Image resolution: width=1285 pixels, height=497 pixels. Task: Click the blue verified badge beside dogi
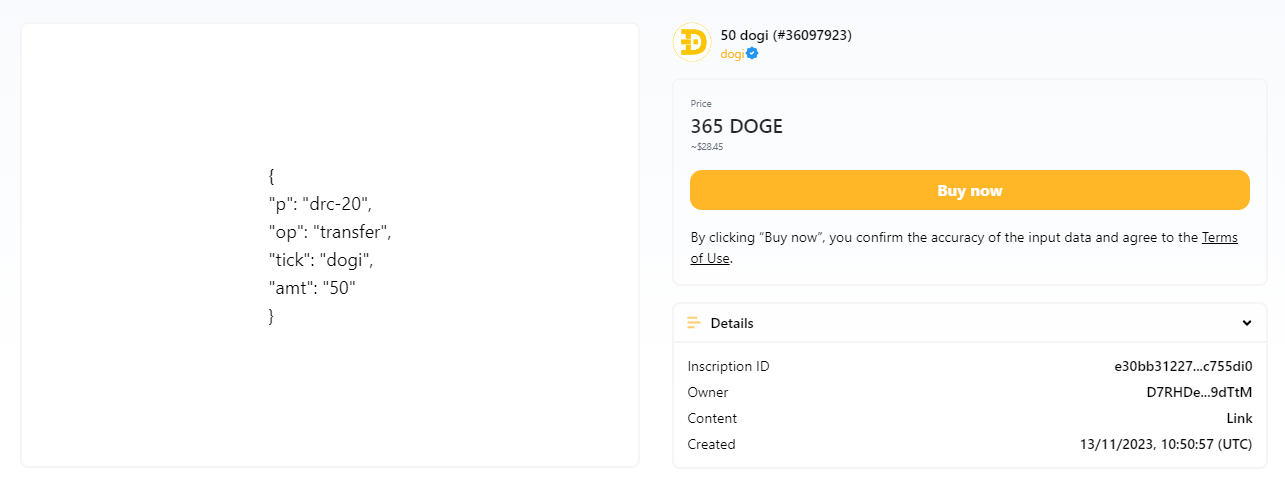pos(752,54)
